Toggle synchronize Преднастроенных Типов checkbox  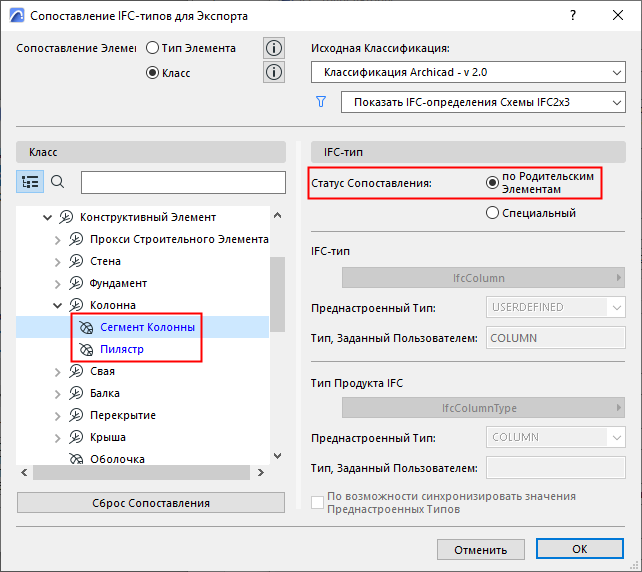[318, 502]
